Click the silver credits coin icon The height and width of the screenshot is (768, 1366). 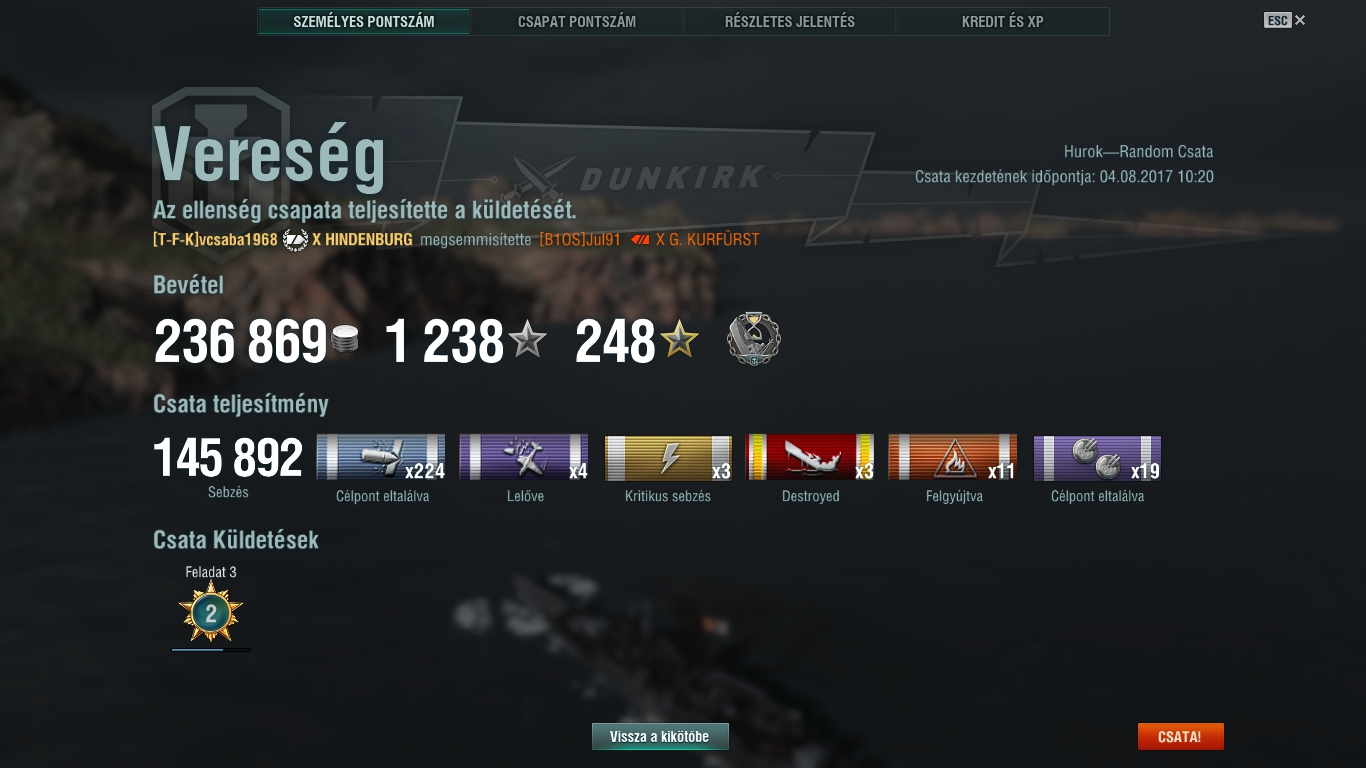pos(344,341)
